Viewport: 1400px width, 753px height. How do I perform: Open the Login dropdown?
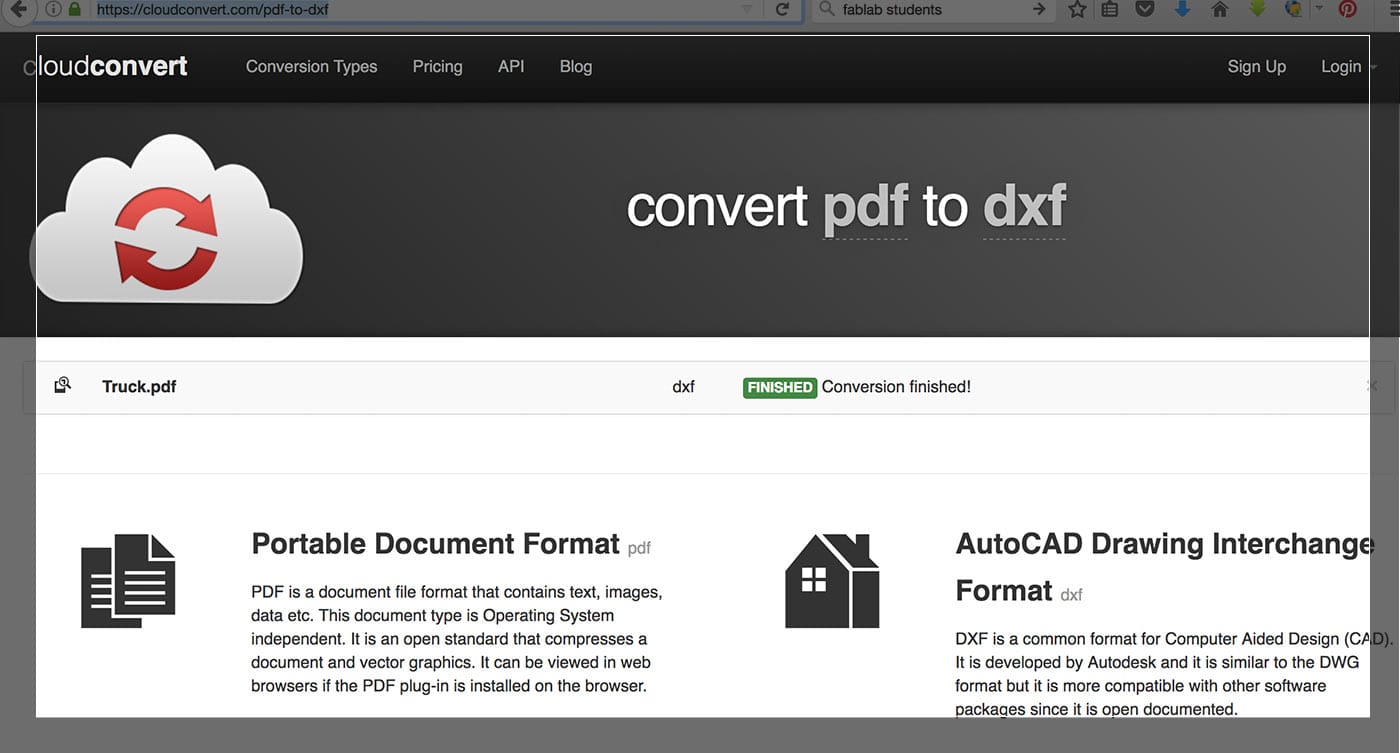[1348, 66]
